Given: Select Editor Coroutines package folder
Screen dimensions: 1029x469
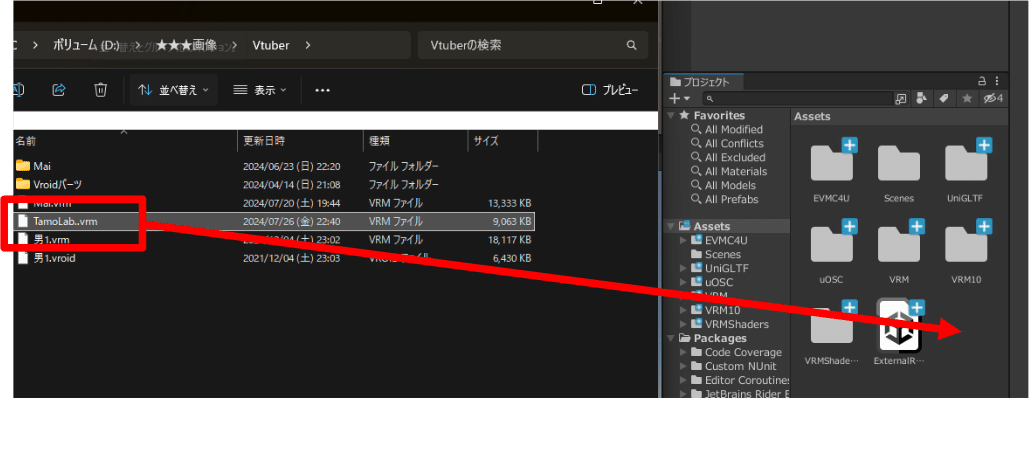Looking at the screenshot, I should tap(747, 380).
